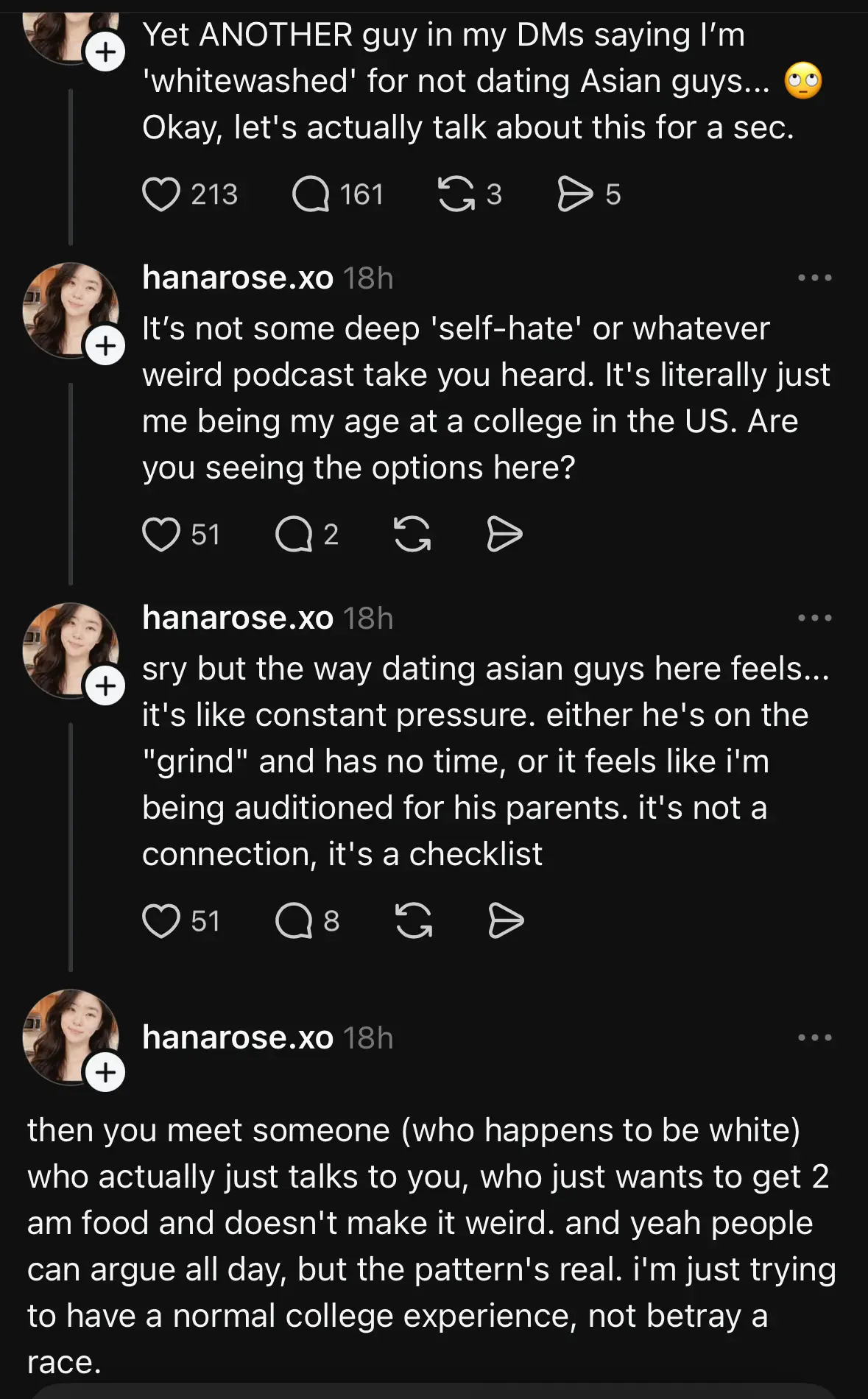Repost the 'it's a checklist' post

click(x=414, y=921)
